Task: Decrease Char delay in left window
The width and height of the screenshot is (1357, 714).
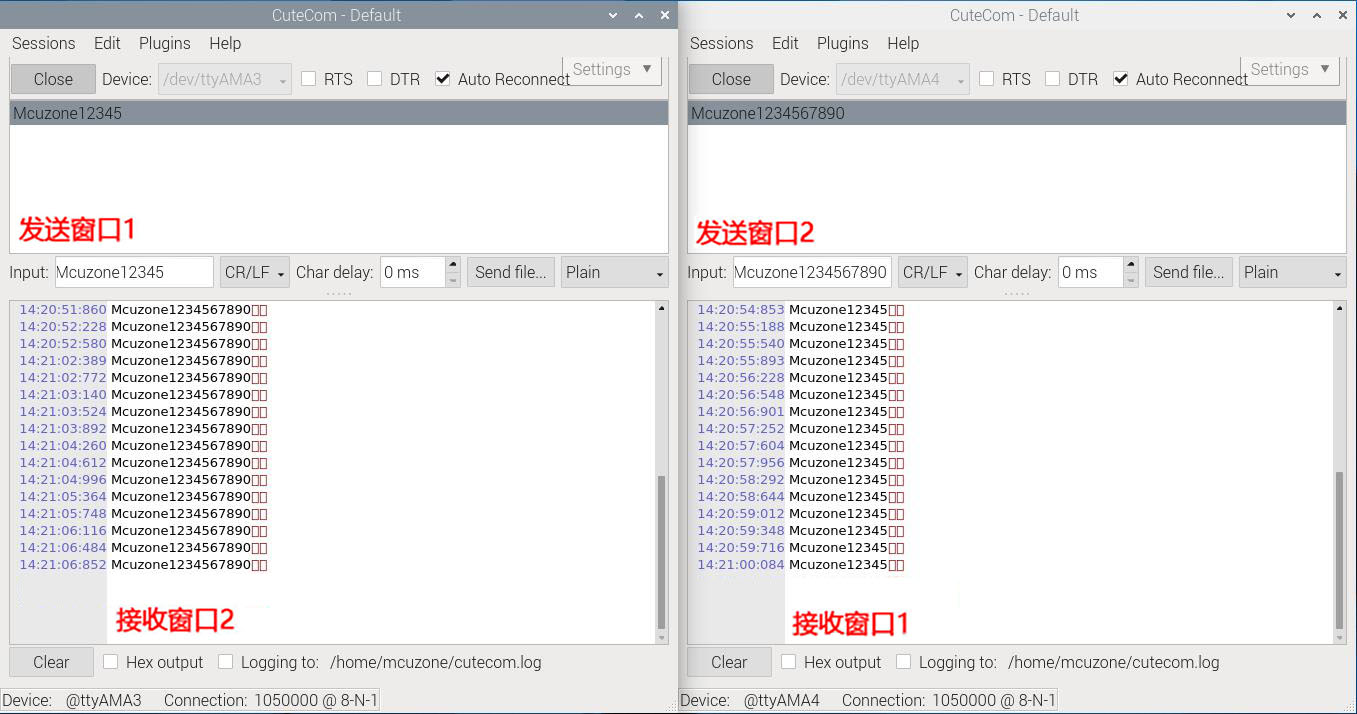Action: [453, 280]
